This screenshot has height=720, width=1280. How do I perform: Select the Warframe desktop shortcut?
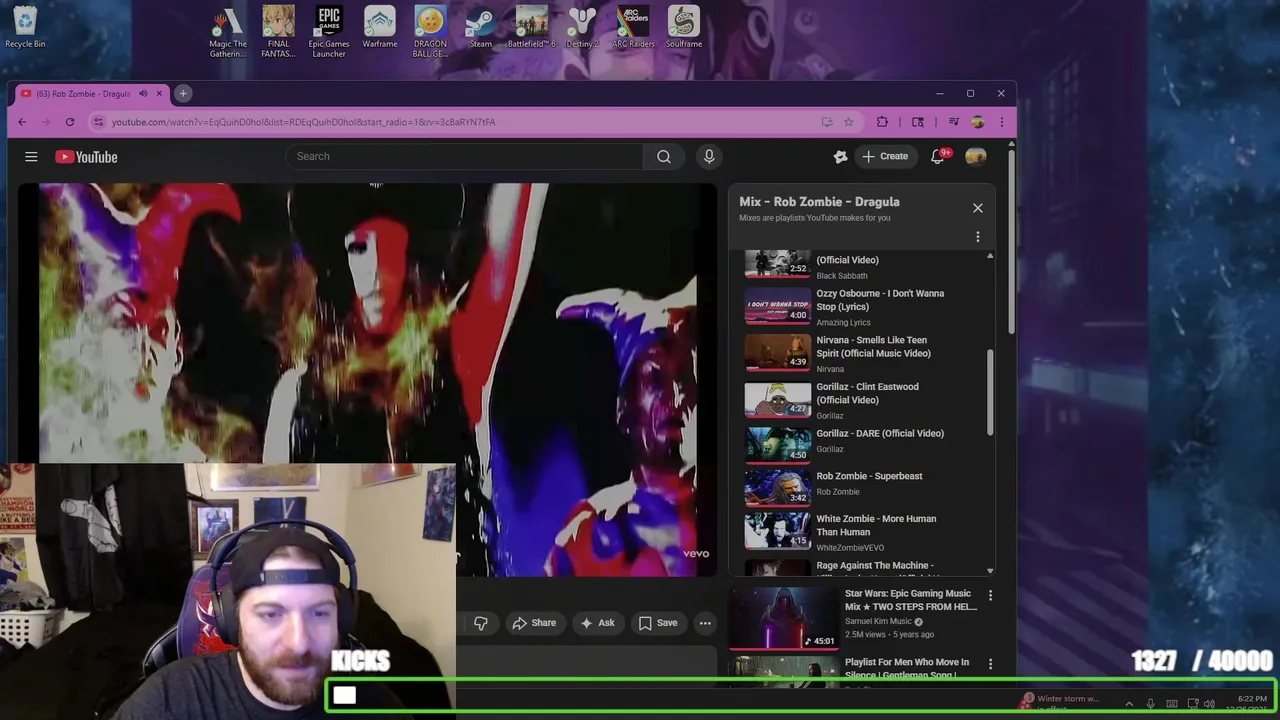pos(380,27)
